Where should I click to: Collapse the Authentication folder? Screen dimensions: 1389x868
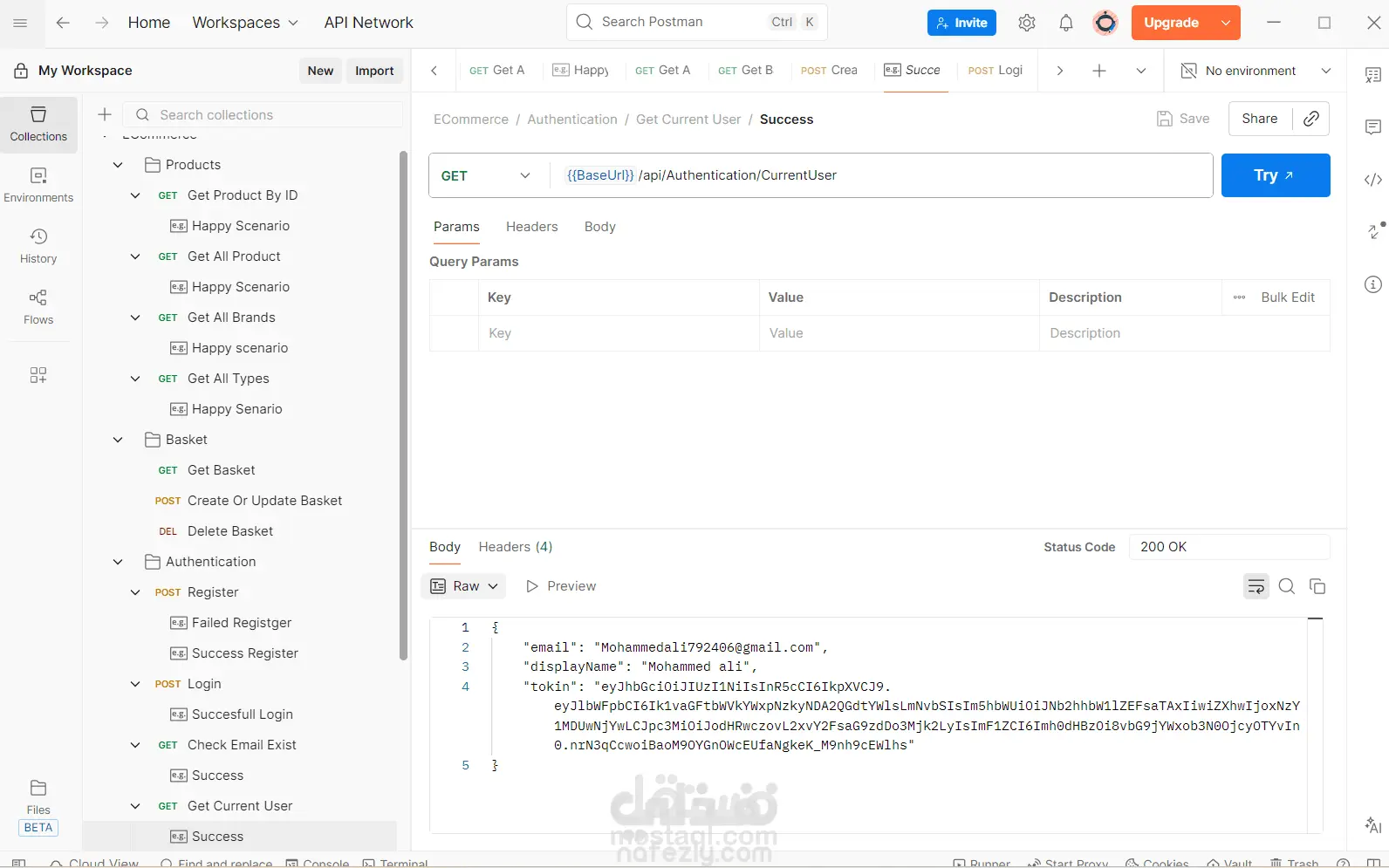118,562
